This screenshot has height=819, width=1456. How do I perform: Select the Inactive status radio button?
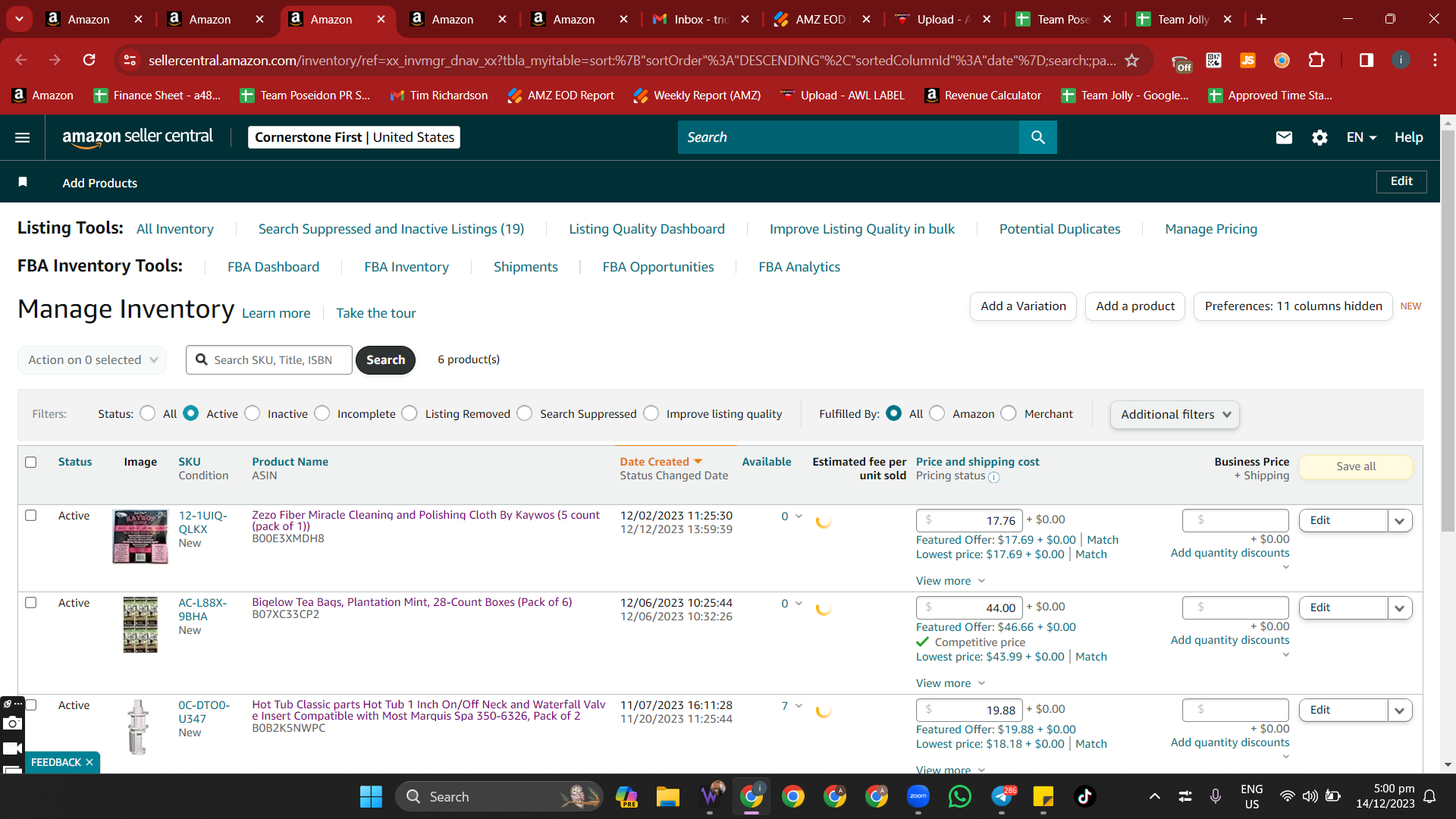253,413
